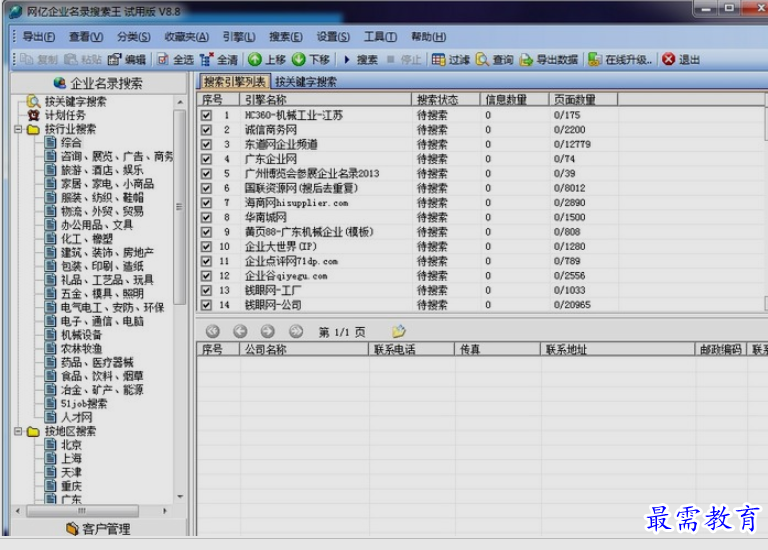Click the tree horizontal scroll-right arrow
This screenshot has width=768, height=550.
tap(165, 511)
